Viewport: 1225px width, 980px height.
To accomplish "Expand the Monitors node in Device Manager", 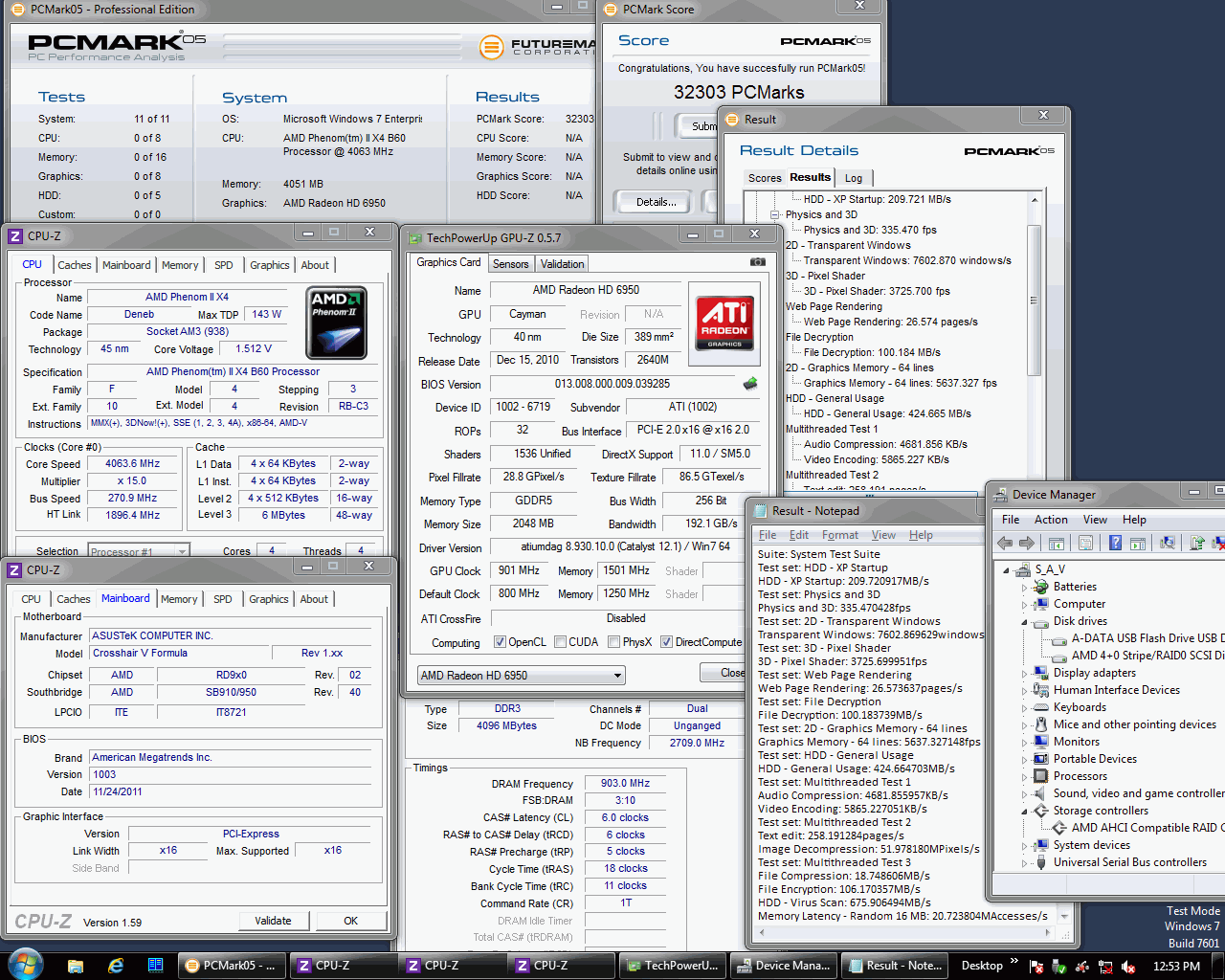I will tap(1024, 742).
